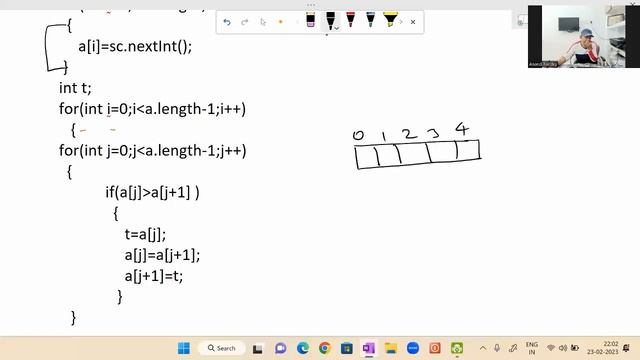This screenshot has height=360, width=640.
Task: Choose the dark blue pen
Action: coord(370,20)
